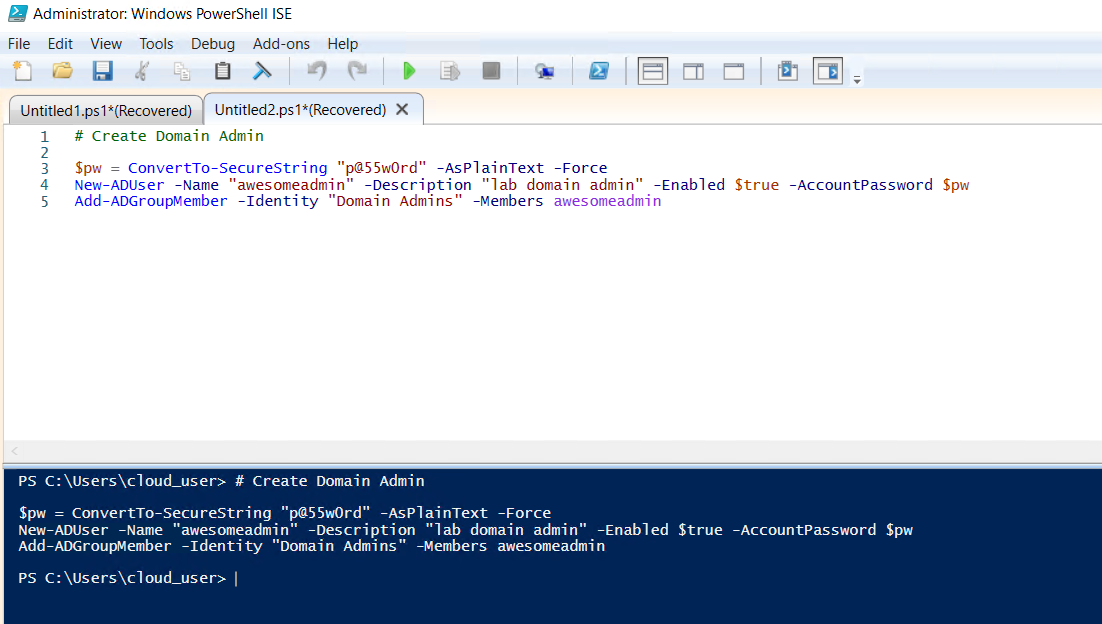Click the Undo arrow icon

(x=317, y=71)
